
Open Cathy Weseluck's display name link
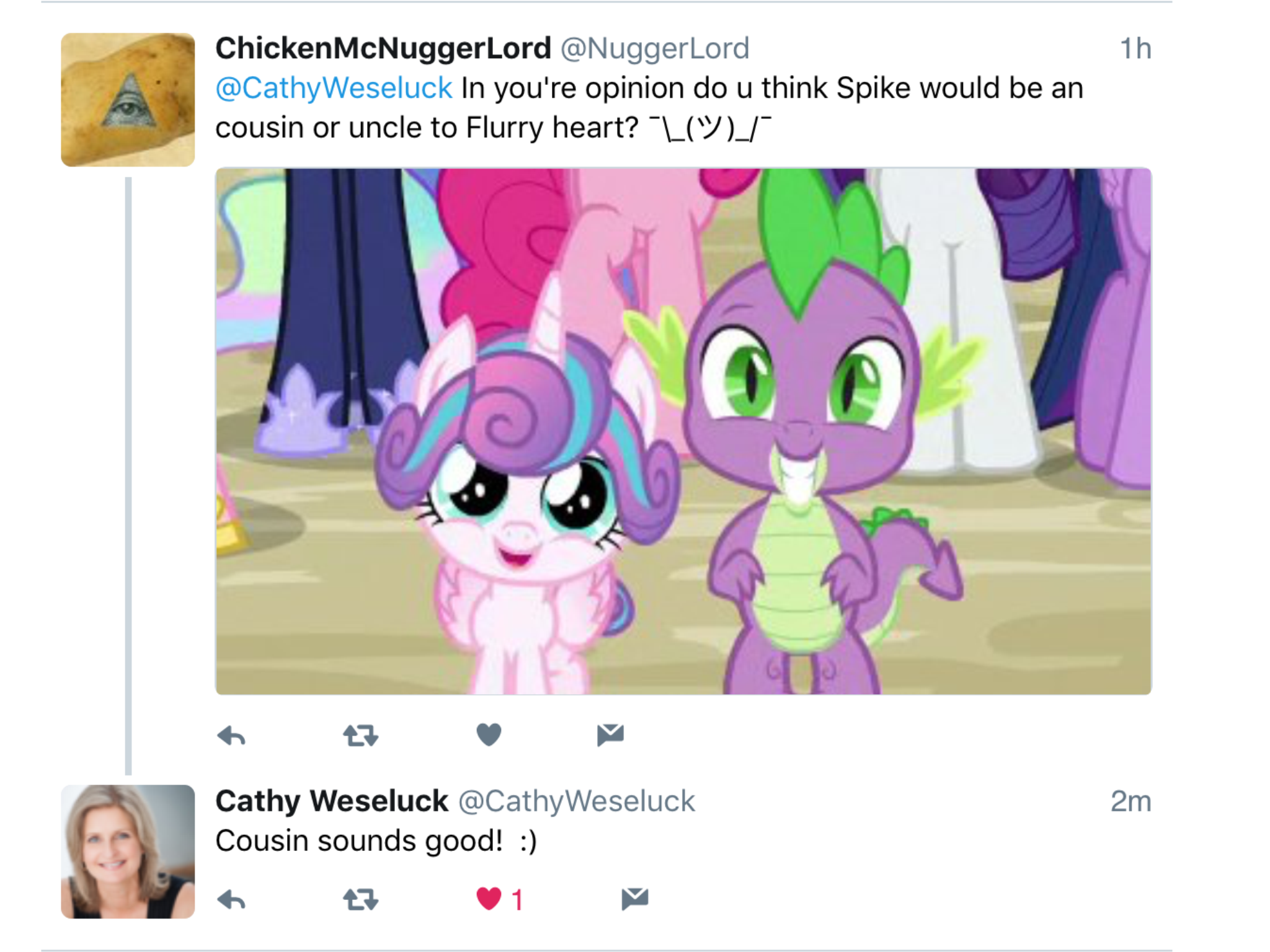pyautogui.click(x=332, y=801)
